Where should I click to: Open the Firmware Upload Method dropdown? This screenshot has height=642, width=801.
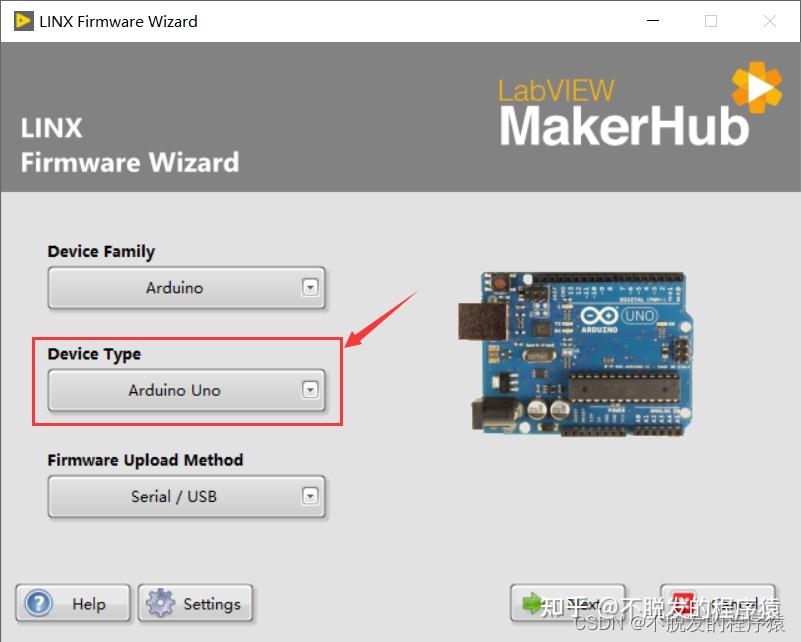click(312, 497)
